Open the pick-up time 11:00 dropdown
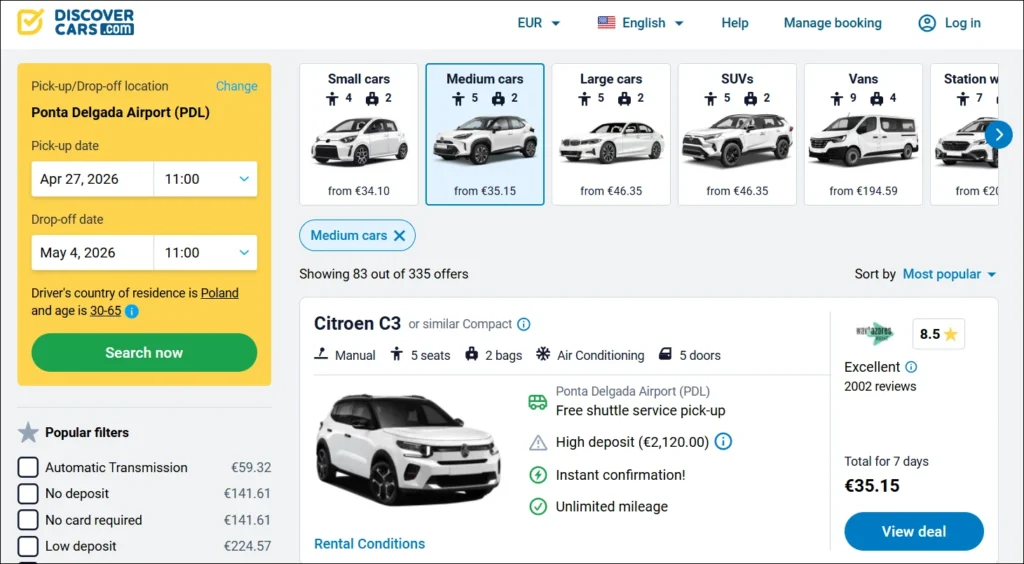This screenshot has height=564, width=1024. (x=206, y=179)
